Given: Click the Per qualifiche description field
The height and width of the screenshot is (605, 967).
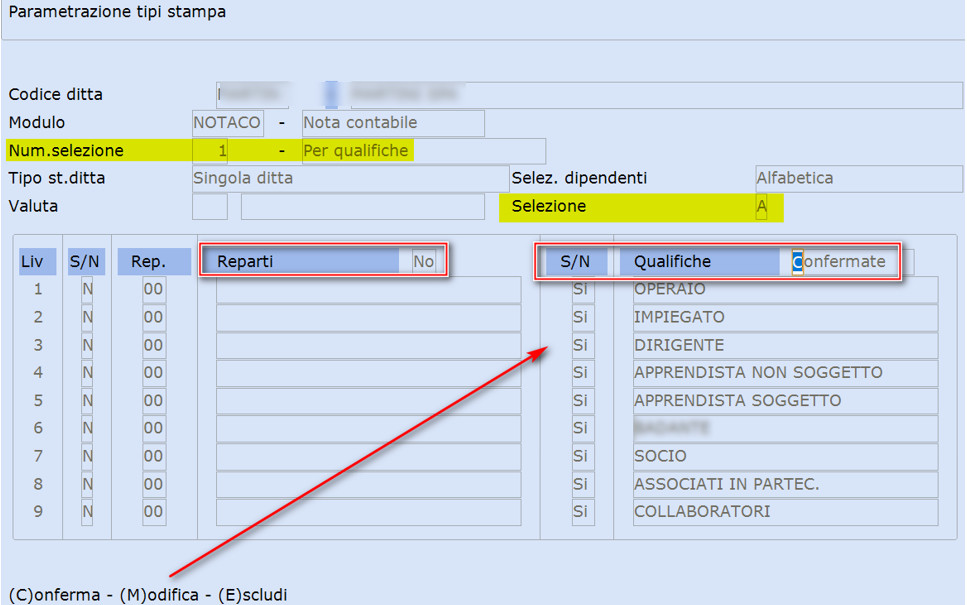Looking at the screenshot, I should 424,150.
